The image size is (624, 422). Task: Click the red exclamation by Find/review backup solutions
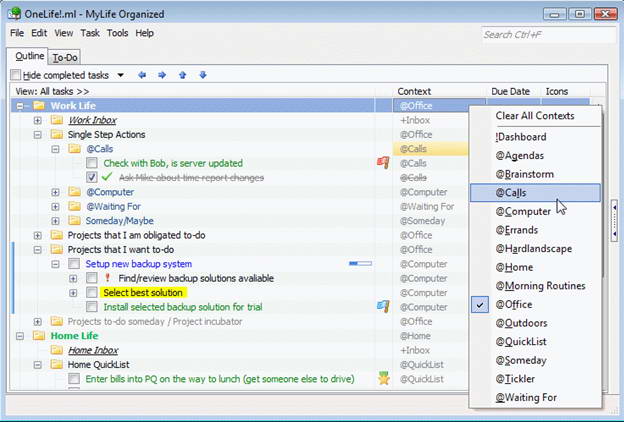click(107, 278)
